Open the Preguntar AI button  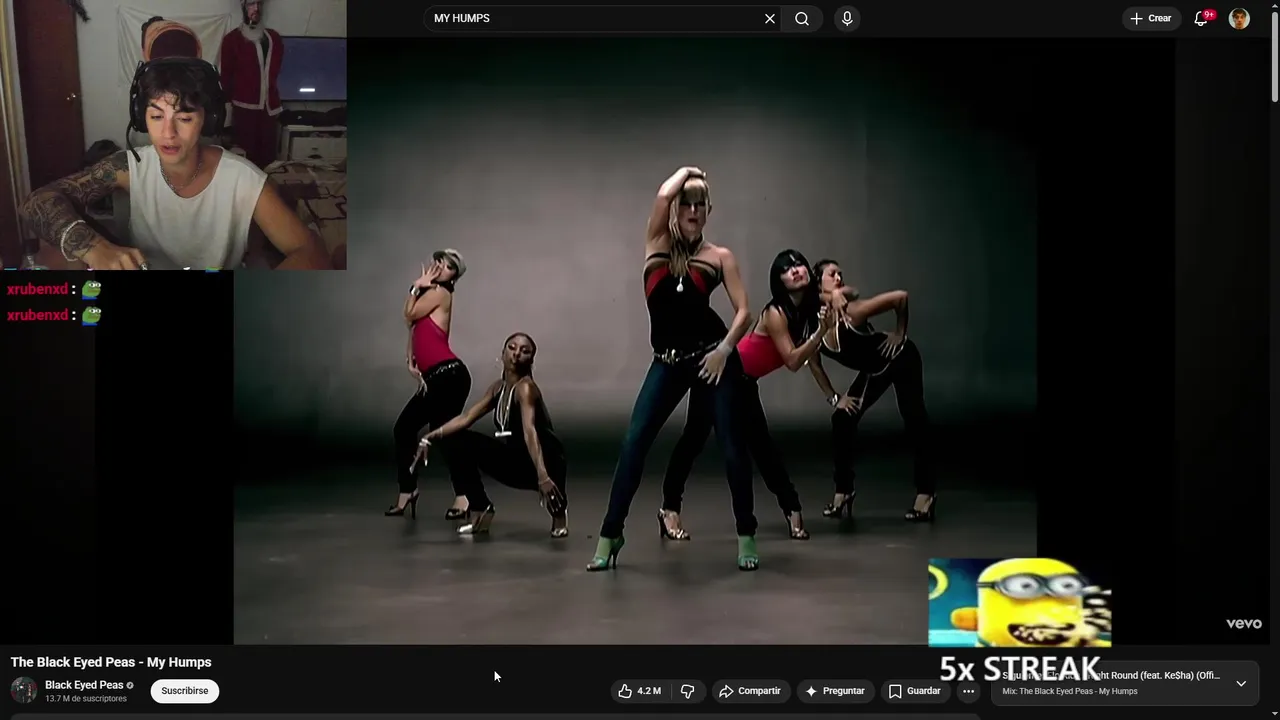pos(835,691)
